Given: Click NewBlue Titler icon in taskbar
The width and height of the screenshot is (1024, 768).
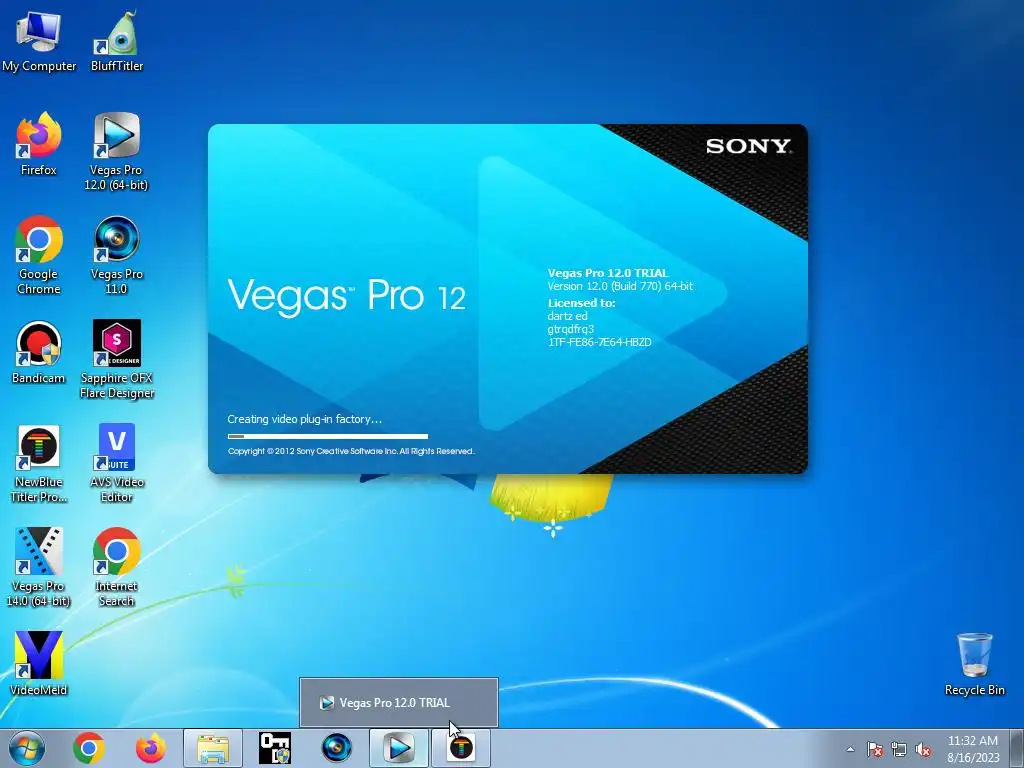Looking at the screenshot, I should [x=461, y=748].
